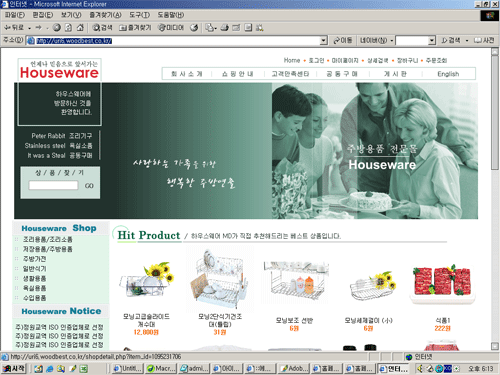Viewport: 500px width, 375px height.
Task: Click the Stop loading icon
Action: coord(57,28)
